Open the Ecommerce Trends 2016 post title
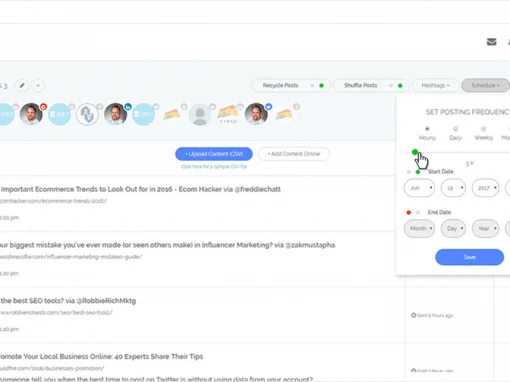The height and width of the screenshot is (382, 510). pyautogui.click(x=140, y=189)
